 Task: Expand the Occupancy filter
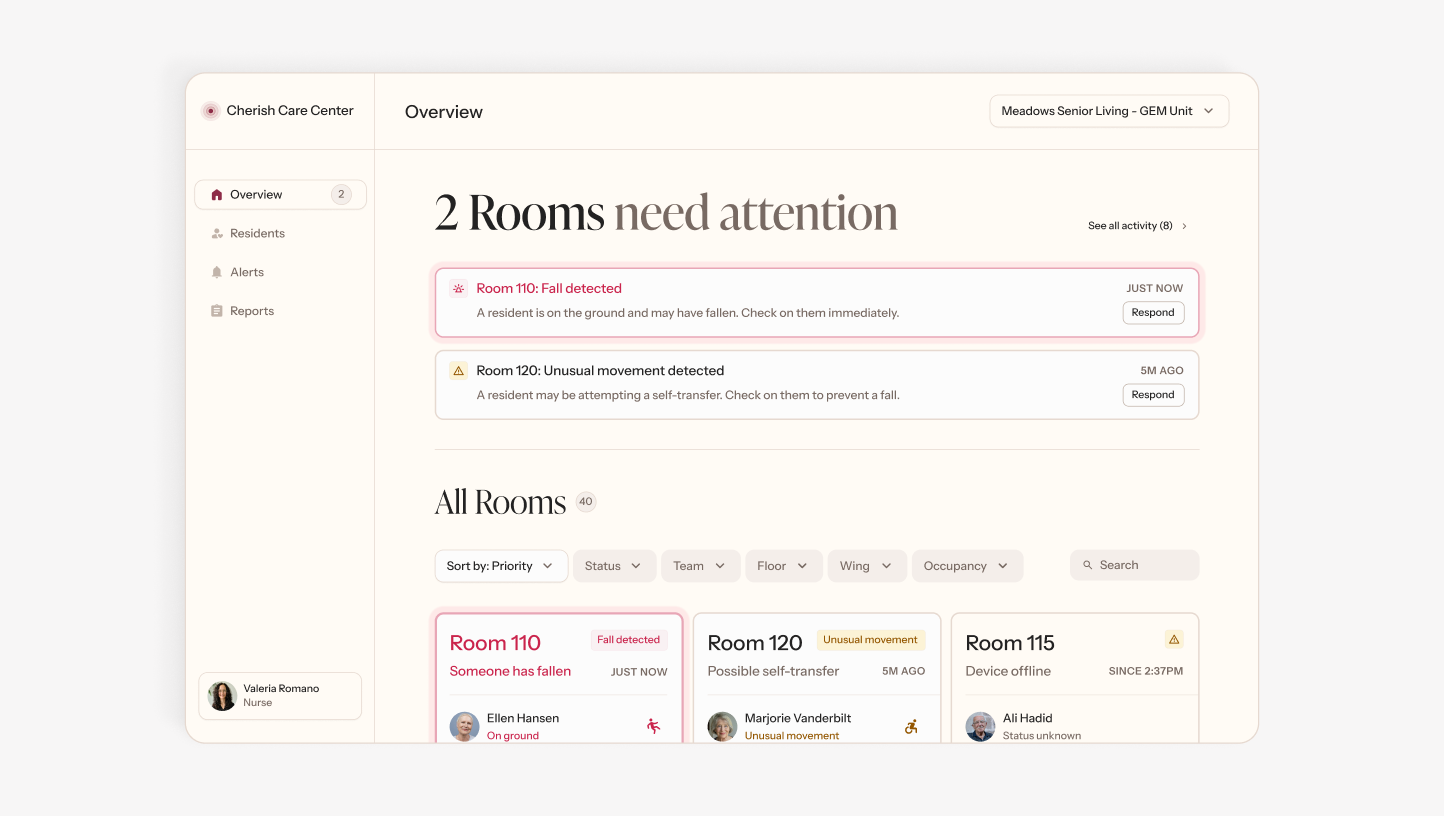967,566
